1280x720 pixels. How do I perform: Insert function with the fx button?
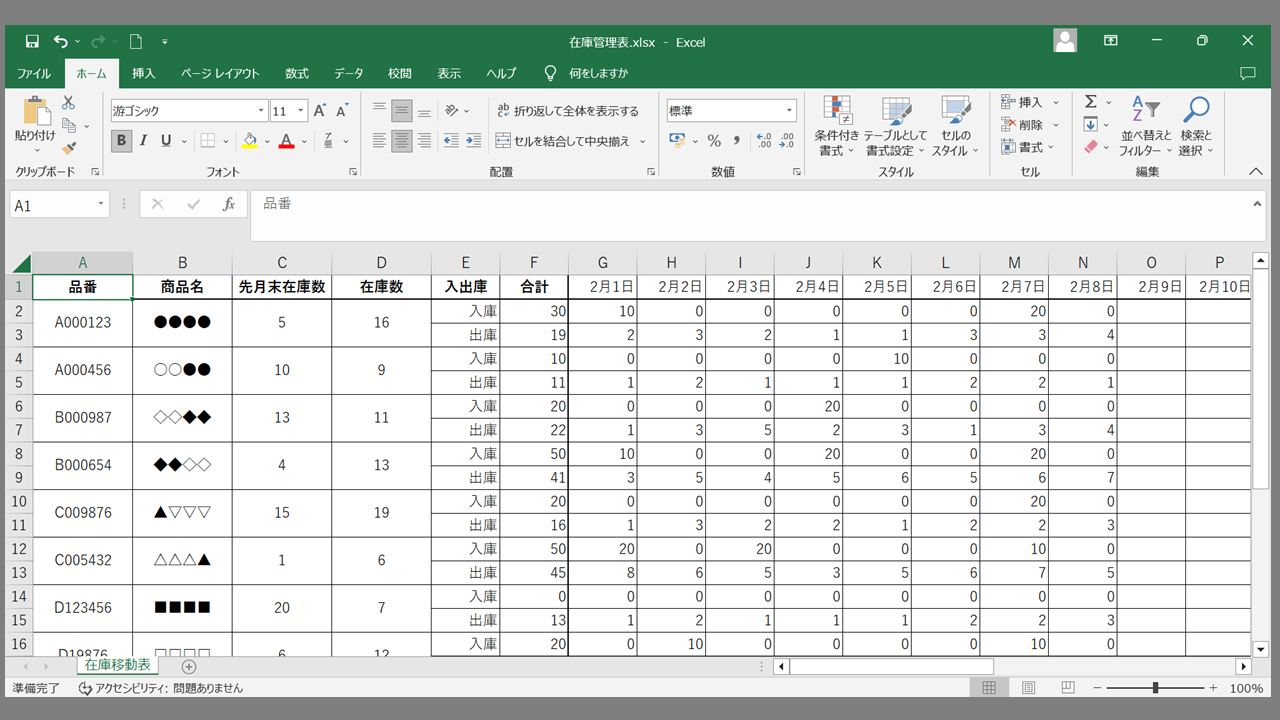229,204
